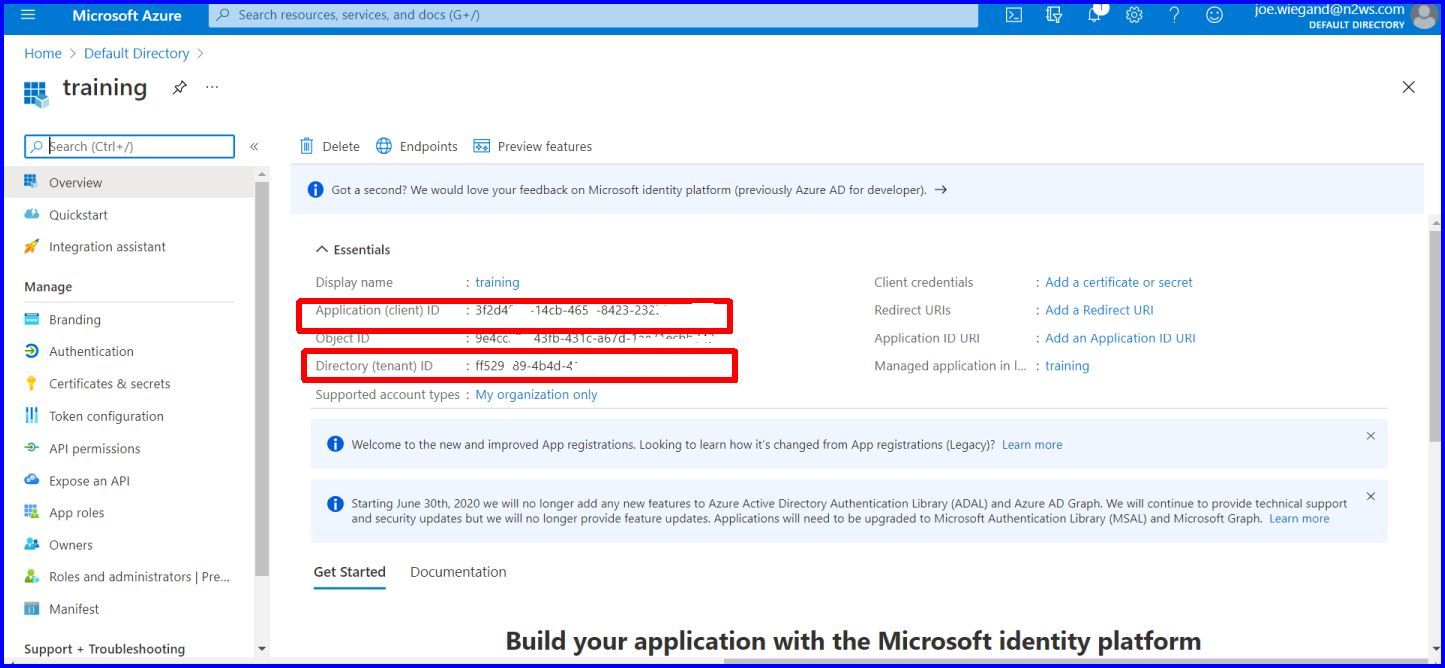Select the Get Started tab
This screenshot has width=1445, height=668.
[349, 572]
